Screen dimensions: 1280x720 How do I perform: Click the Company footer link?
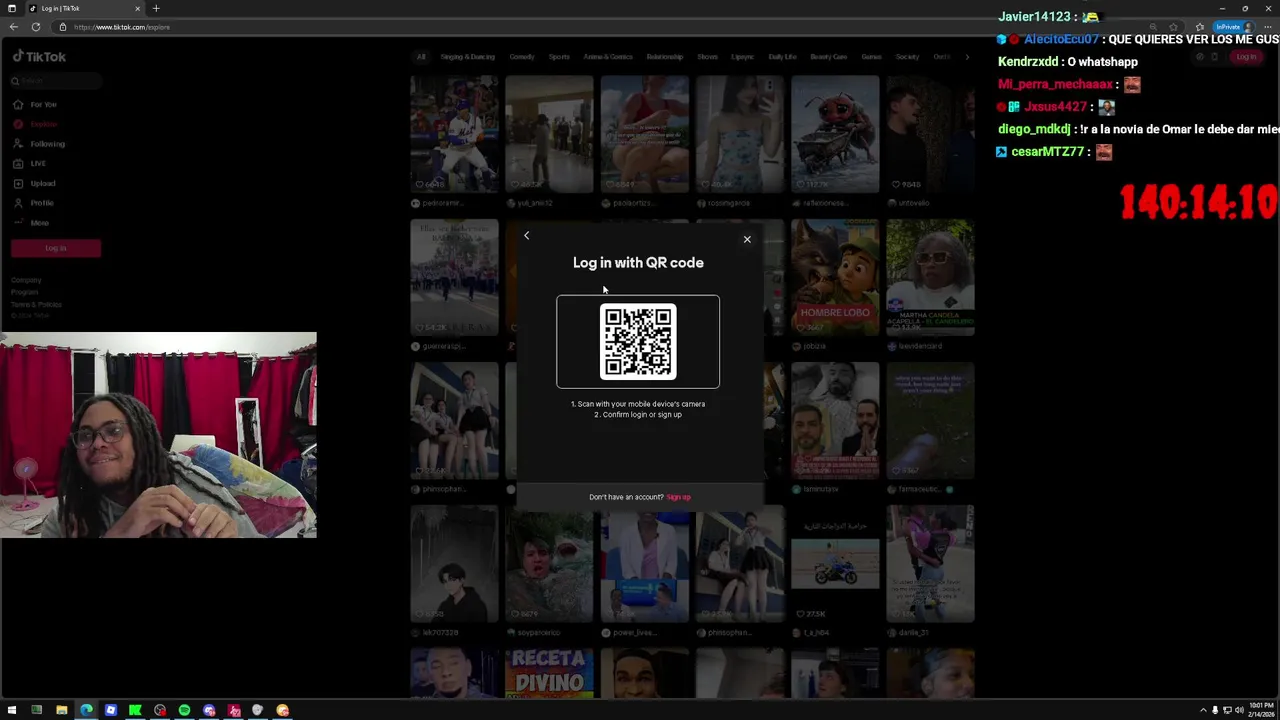(x=26, y=280)
